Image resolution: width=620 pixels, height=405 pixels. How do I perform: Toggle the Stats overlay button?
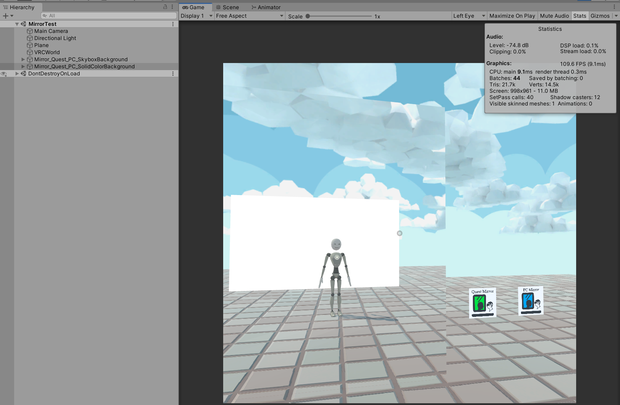click(580, 16)
